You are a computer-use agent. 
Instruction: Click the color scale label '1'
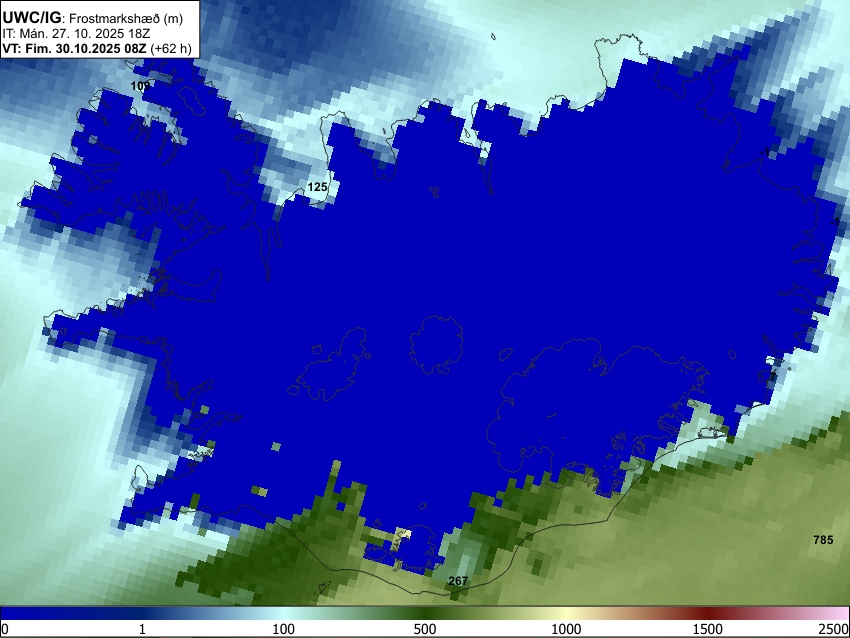tap(142, 629)
